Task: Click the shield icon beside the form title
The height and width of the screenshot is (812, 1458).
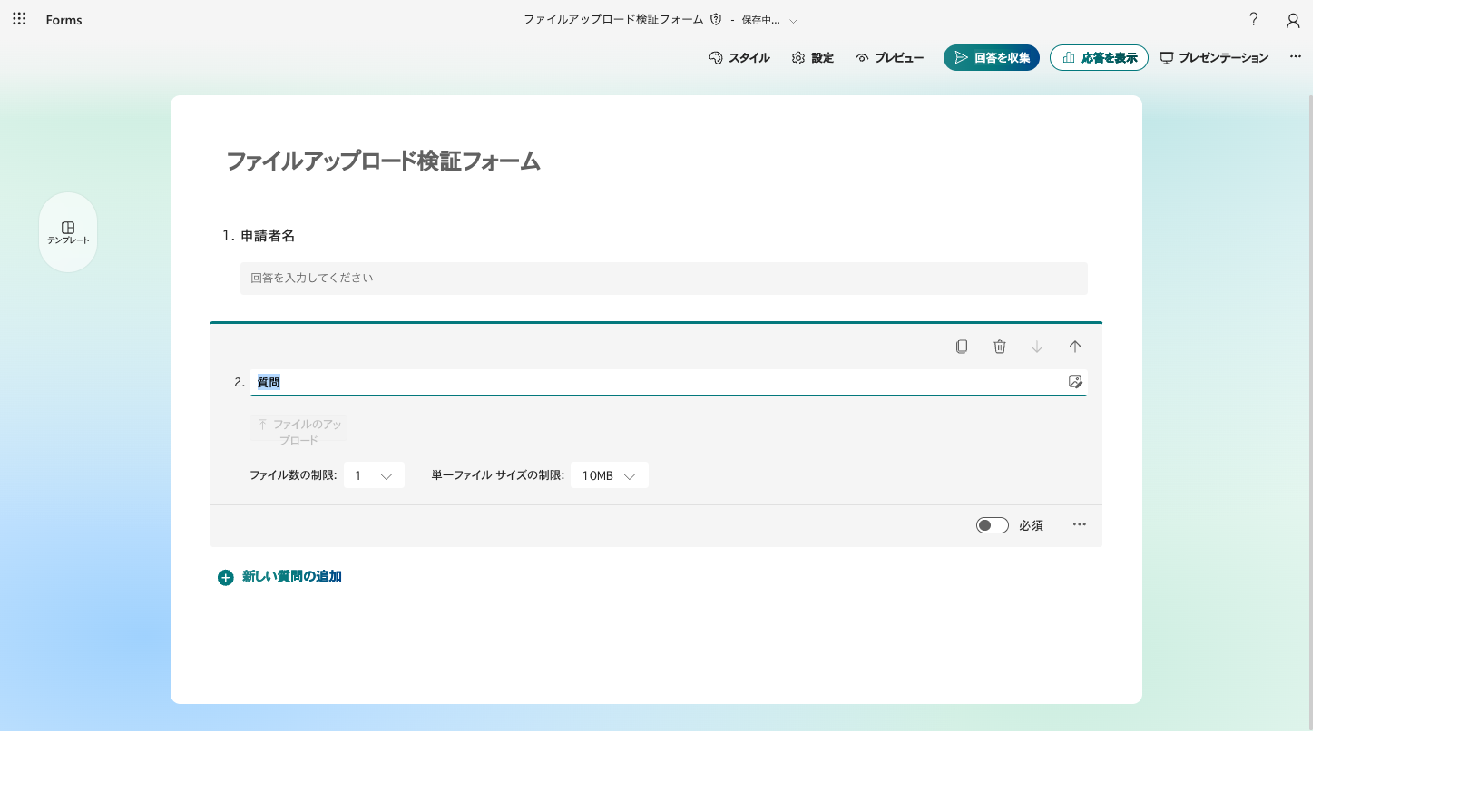Action: [716, 19]
